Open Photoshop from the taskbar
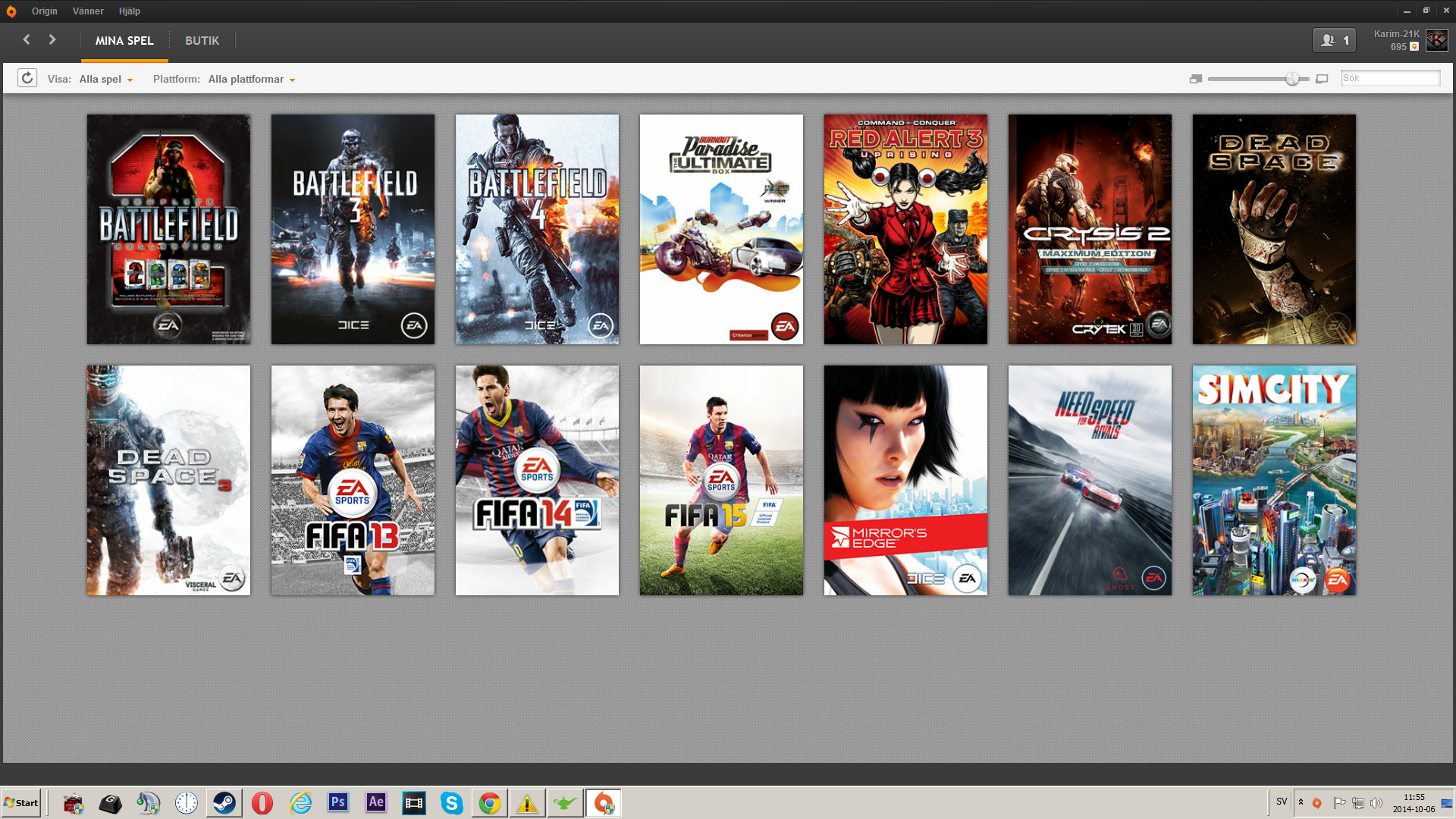The image size is (1456, 819). tap(338, 803)
